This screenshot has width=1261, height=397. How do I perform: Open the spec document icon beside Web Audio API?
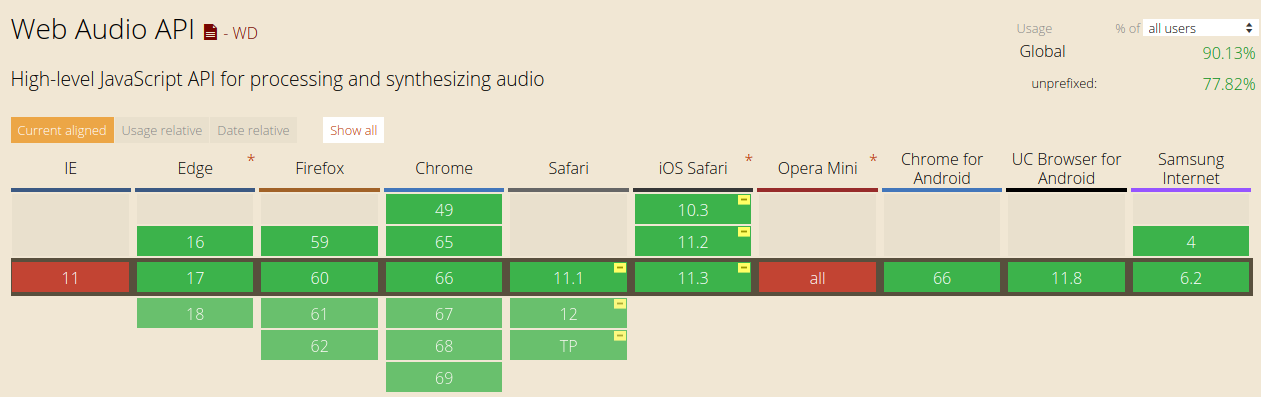(x=210, y=32)
